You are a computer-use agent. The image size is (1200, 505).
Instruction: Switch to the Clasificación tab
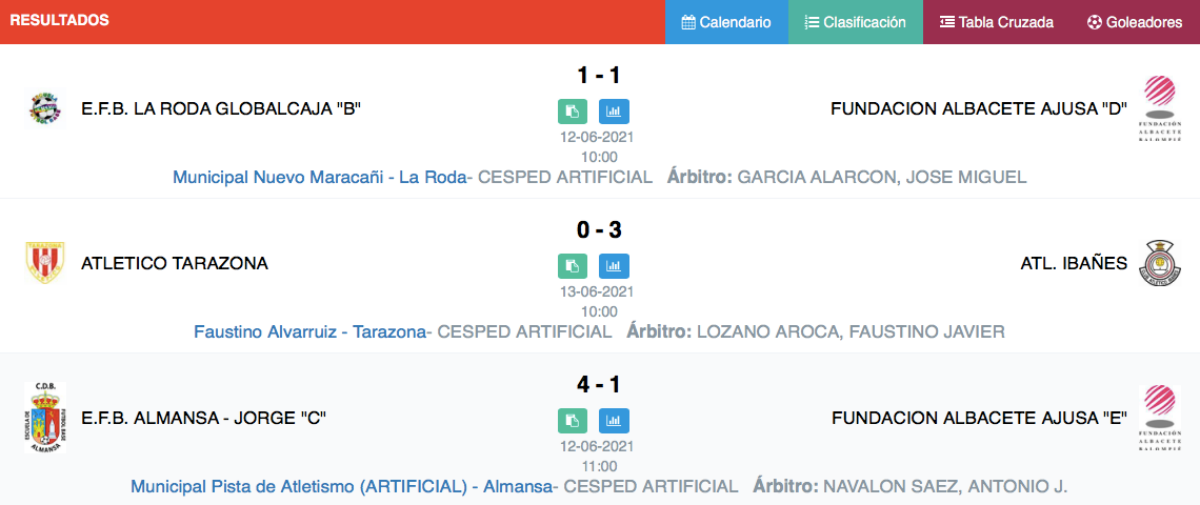pyautogui.click(x=856, y=22)
